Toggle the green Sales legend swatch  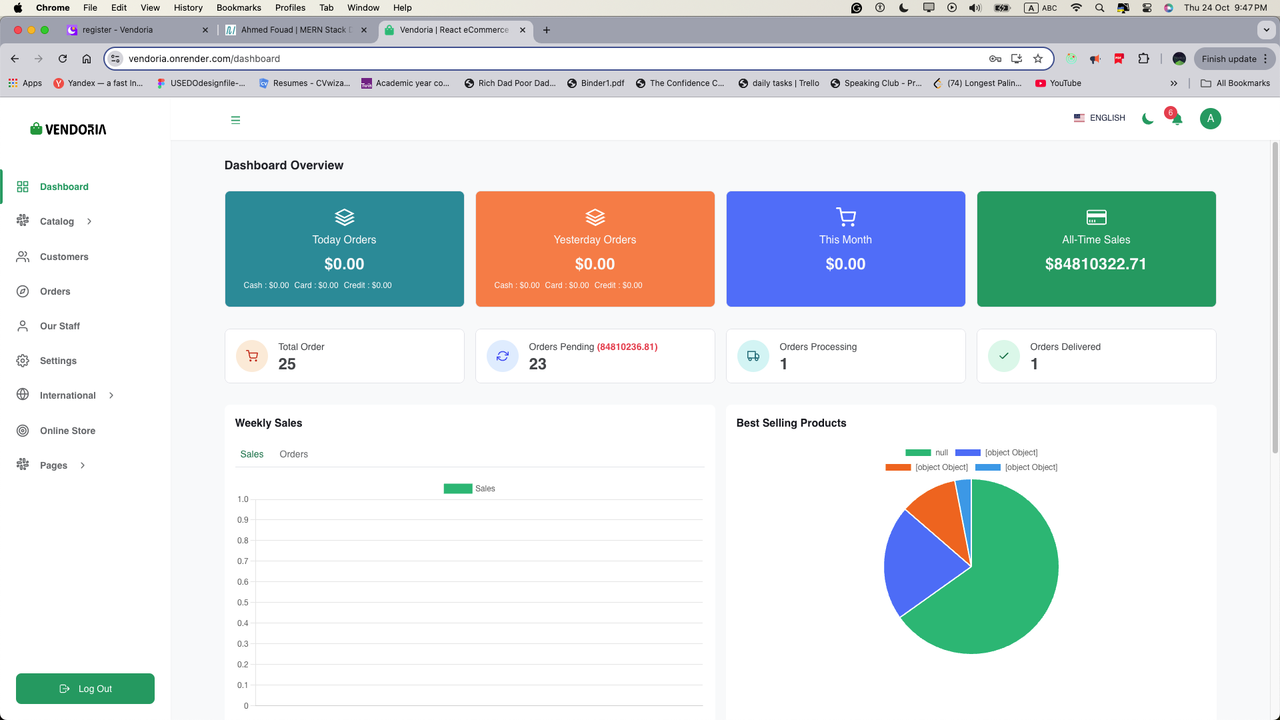coord(458,489)
